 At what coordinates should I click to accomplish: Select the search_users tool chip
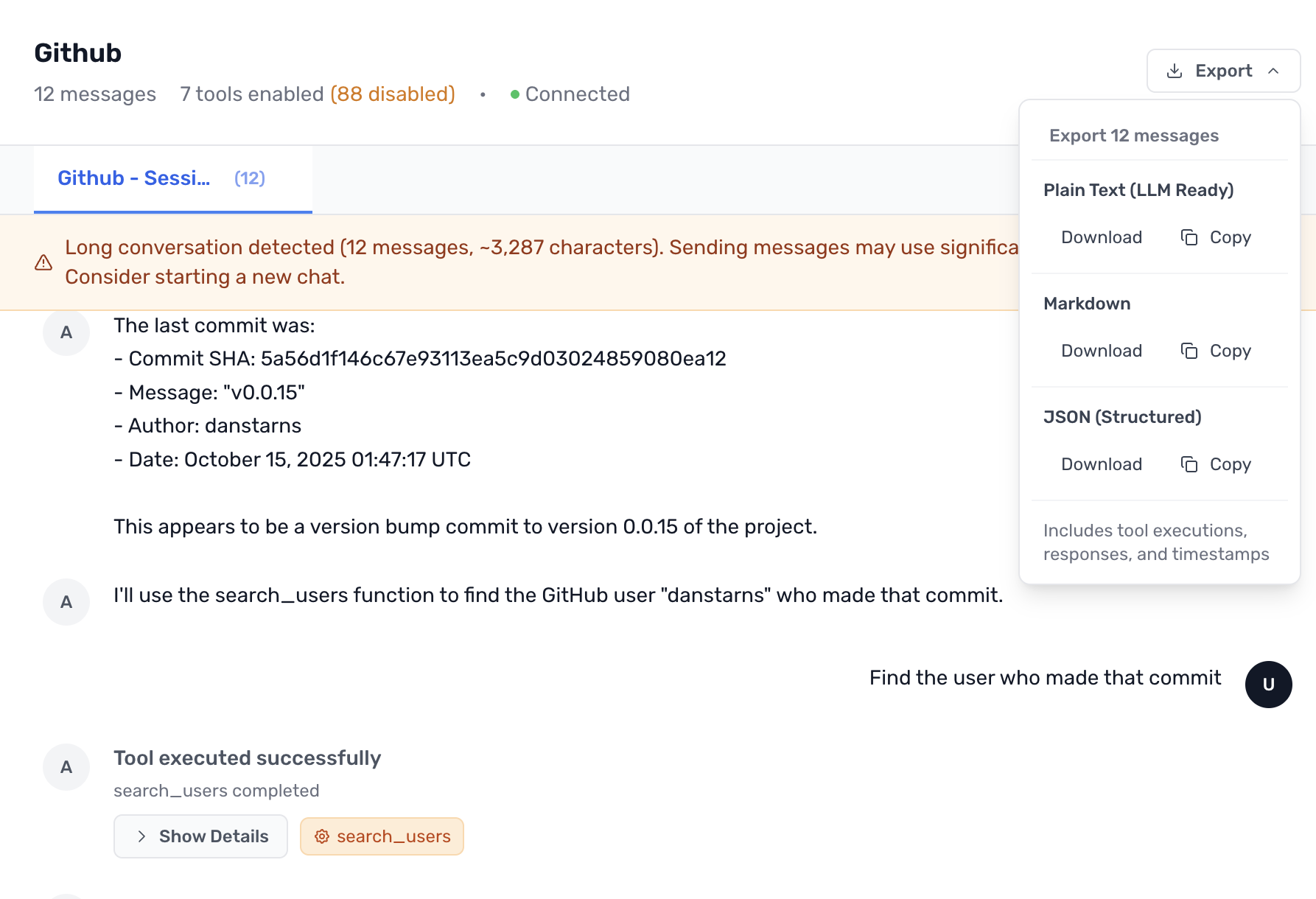tap(382, 836)
